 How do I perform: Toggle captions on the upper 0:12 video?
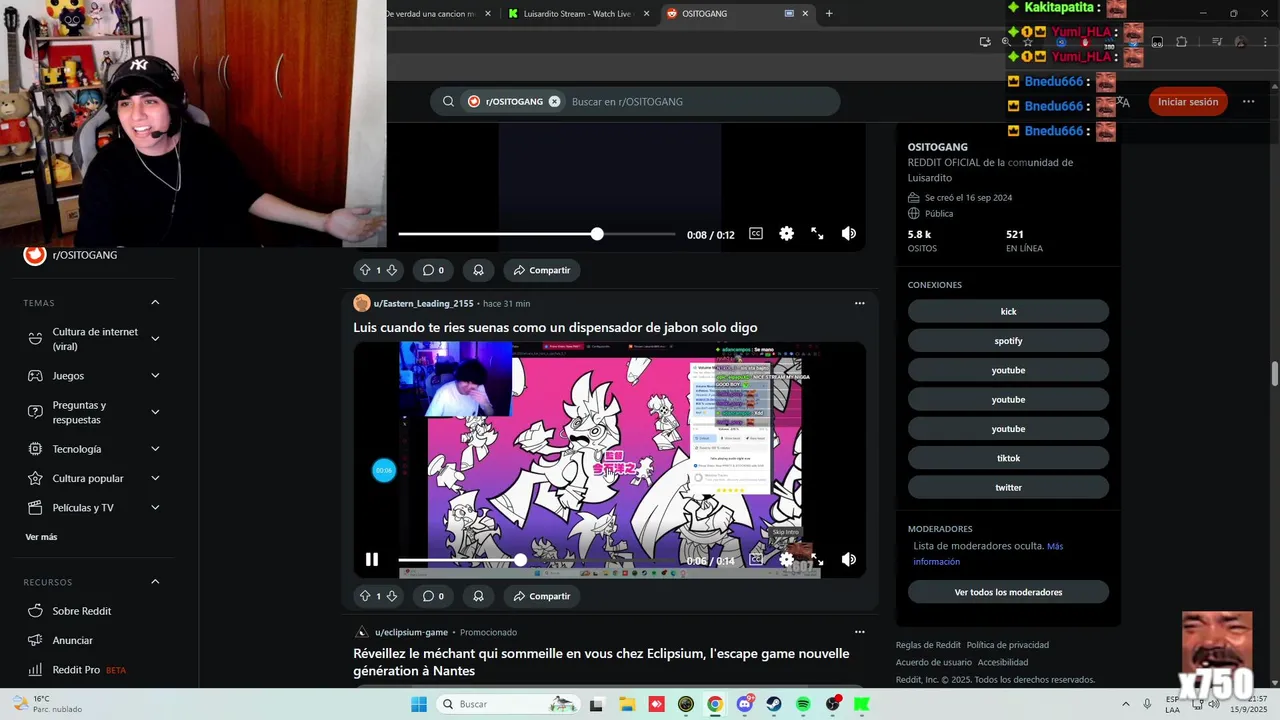(756, 234)
